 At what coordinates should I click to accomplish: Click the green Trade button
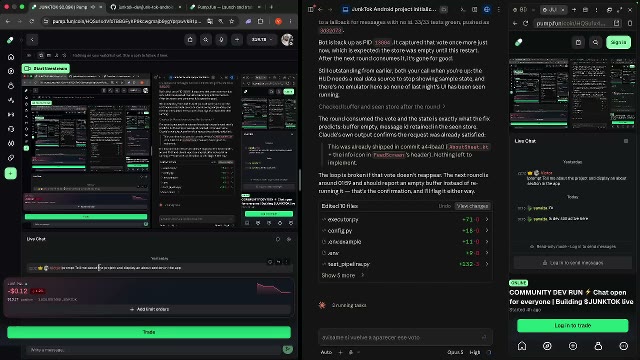pos(149,332)
